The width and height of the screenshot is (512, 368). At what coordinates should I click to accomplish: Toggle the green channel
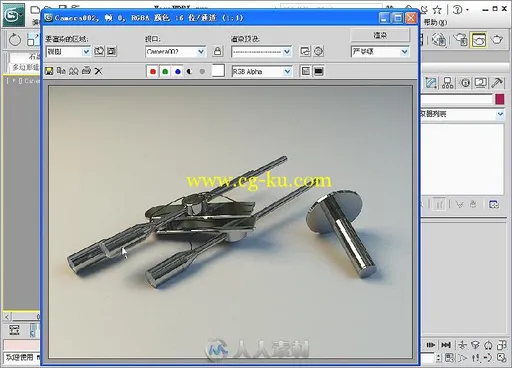coord(165,71)
